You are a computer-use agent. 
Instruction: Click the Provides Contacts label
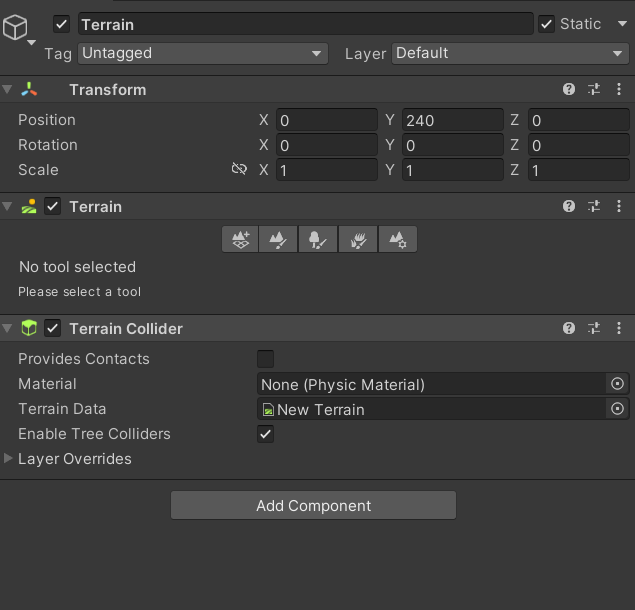(x=84, y=359)
